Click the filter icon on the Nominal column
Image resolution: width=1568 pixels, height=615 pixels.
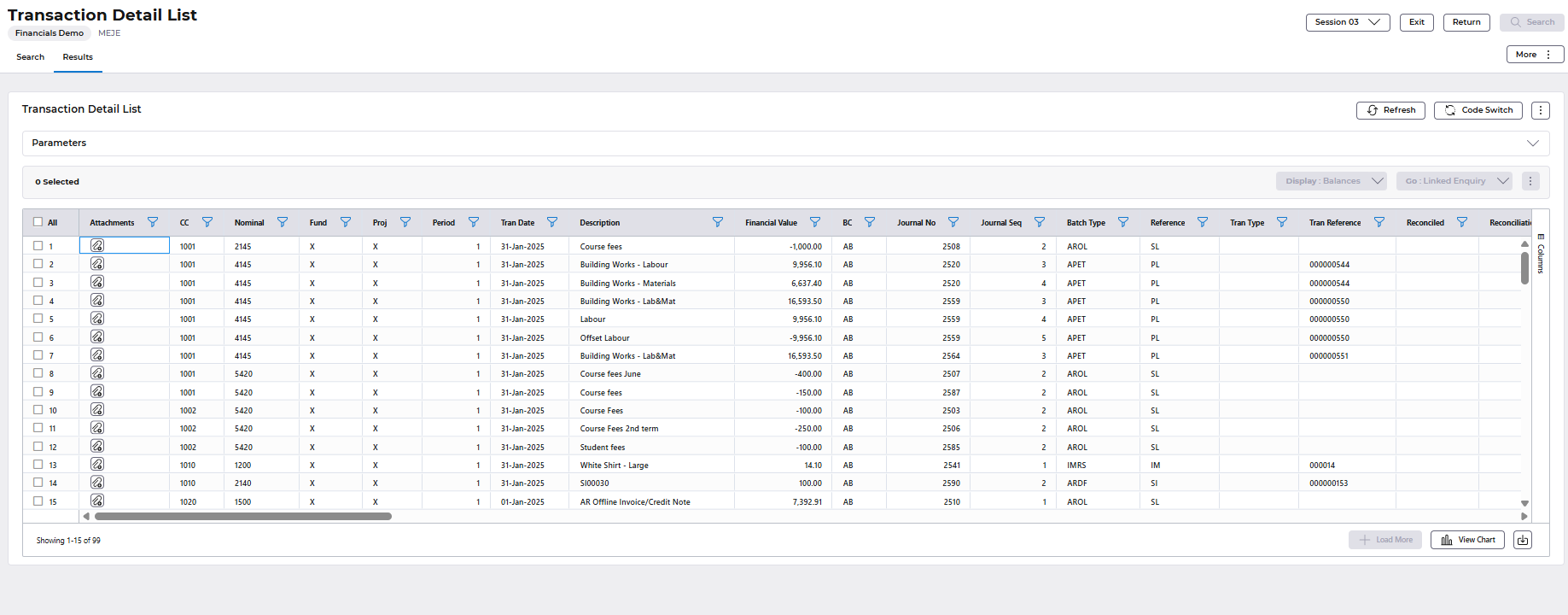[x=283, y=222]
